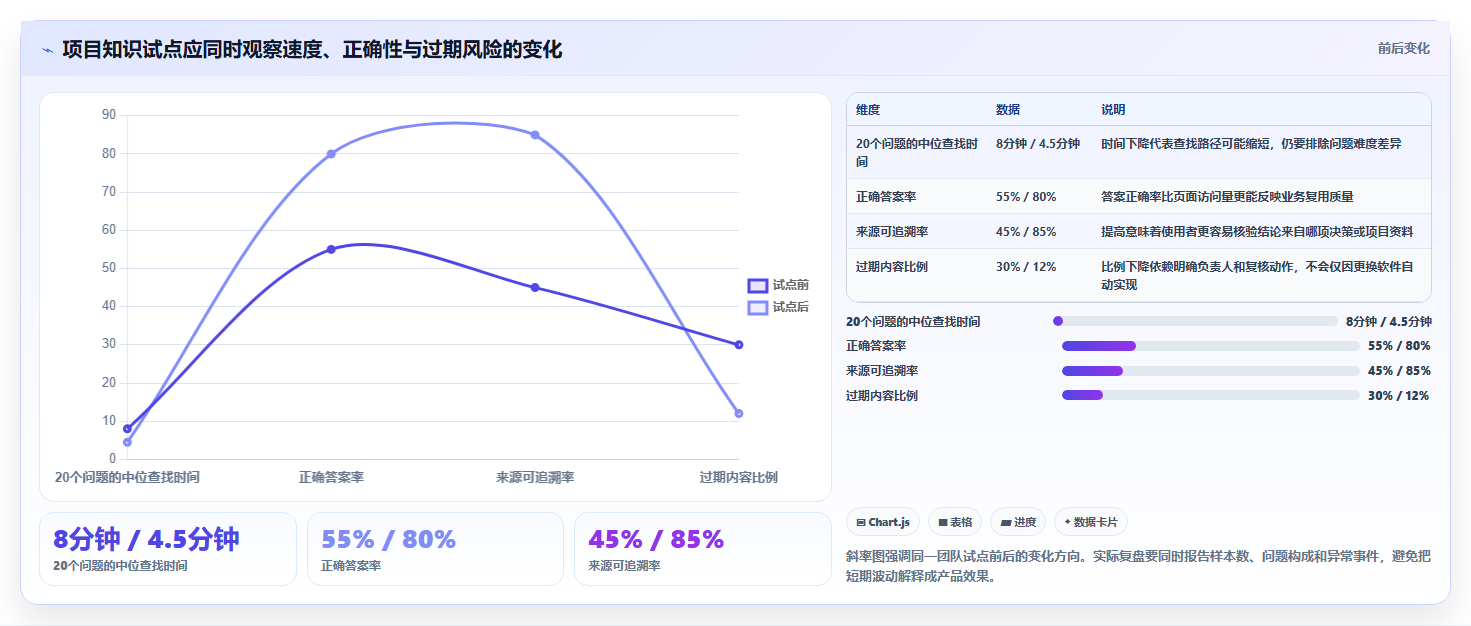Image resolution: width=1471 pixels, height=626 pixels.
Task: Click the 试点后 data point at 来源可追溯率
Action: [535, 135]
